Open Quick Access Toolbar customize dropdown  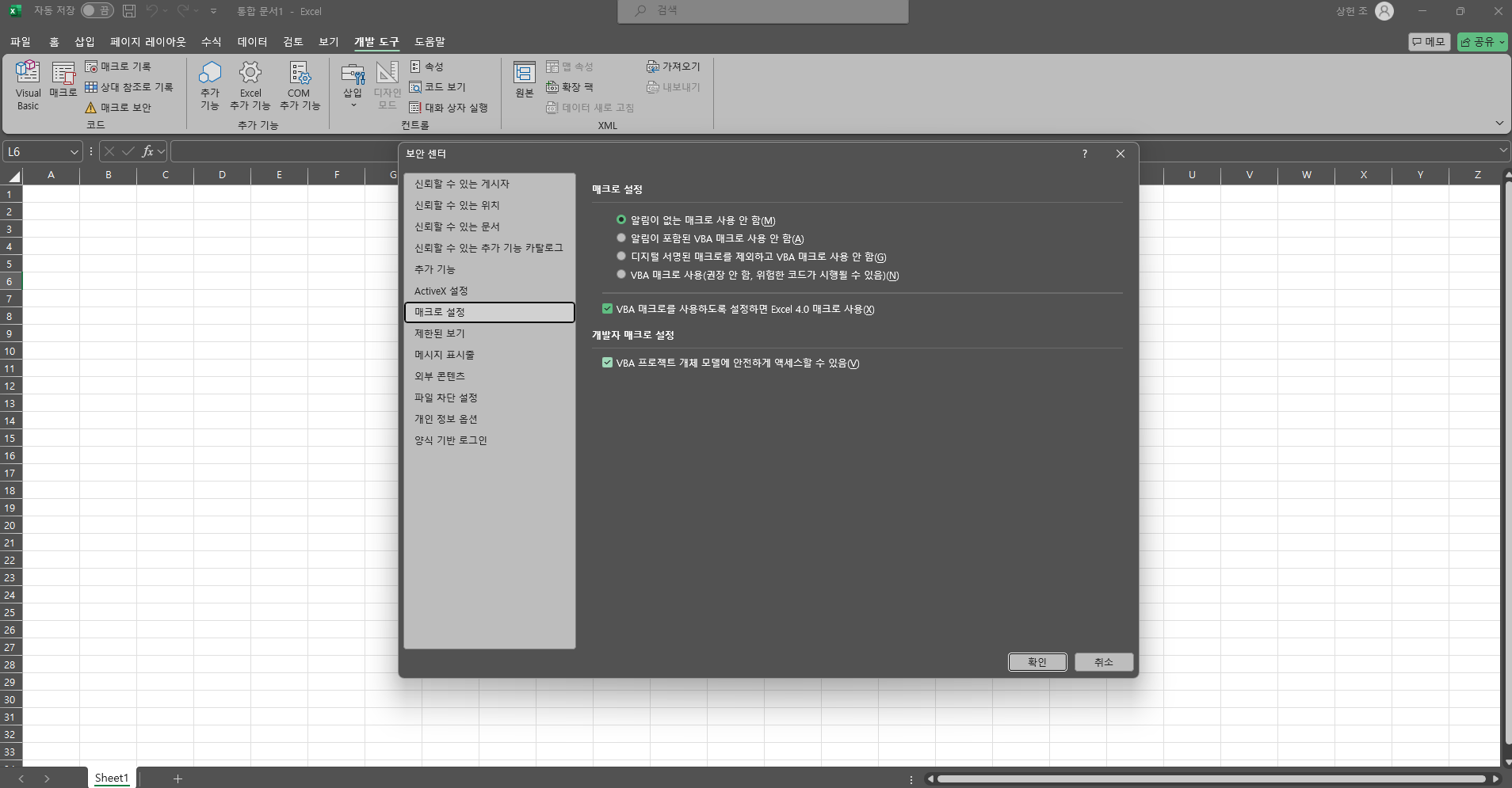coord(213,11)
